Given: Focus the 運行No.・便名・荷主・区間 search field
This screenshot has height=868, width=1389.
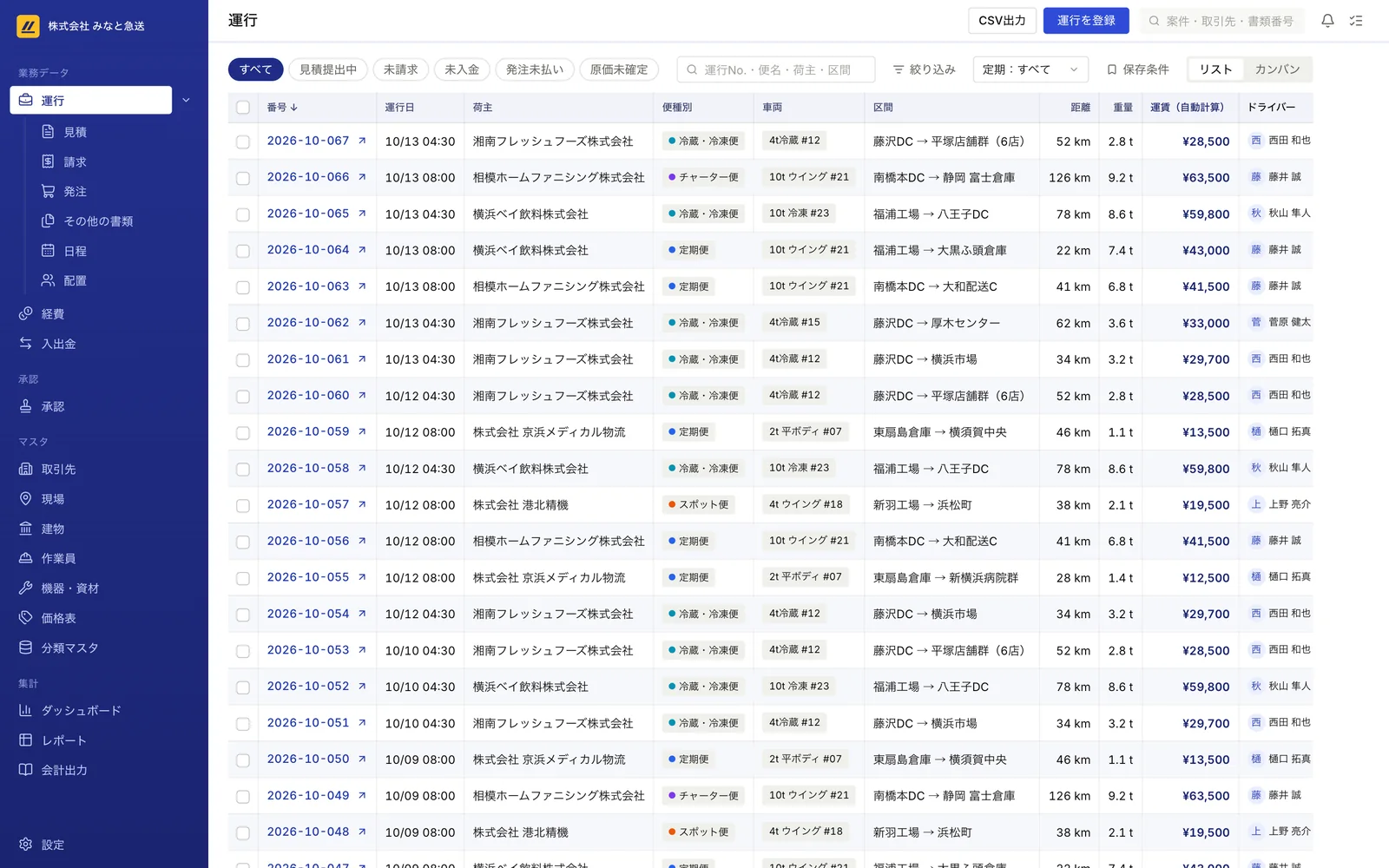Looking at the screenshot, I should point(775,69).
